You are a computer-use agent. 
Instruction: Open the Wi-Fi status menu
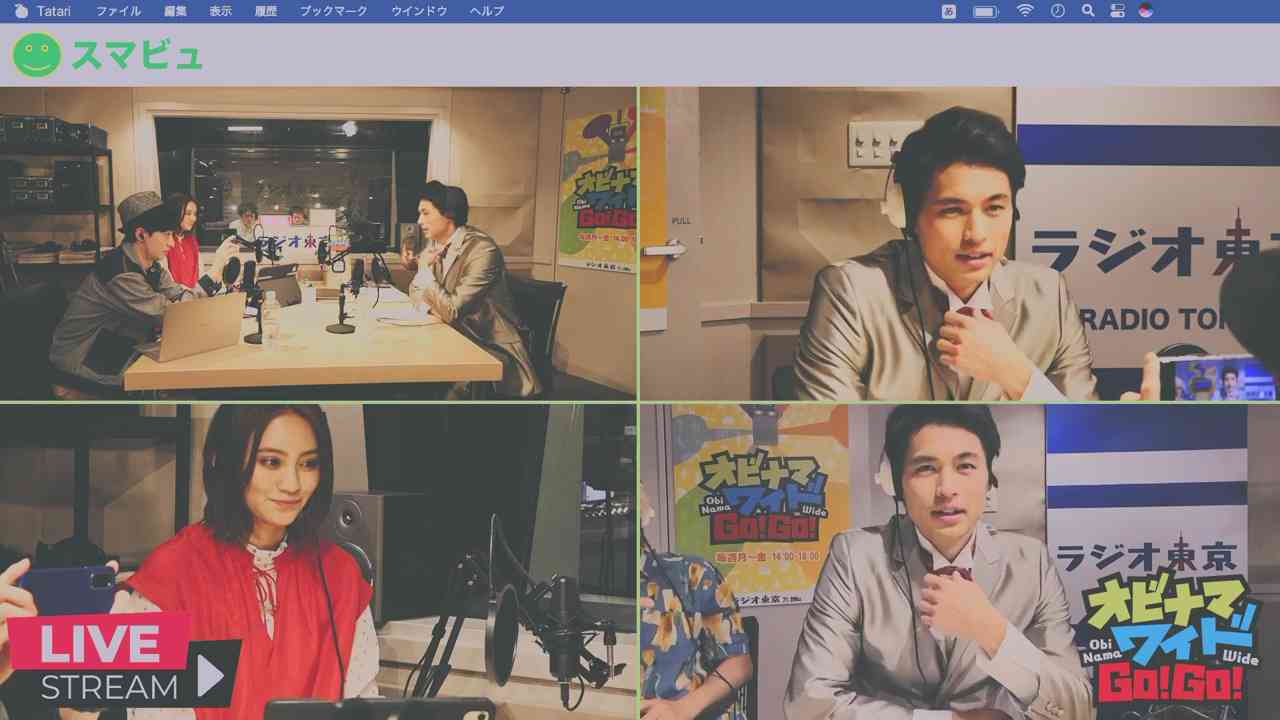click(x=1025, y=11)
